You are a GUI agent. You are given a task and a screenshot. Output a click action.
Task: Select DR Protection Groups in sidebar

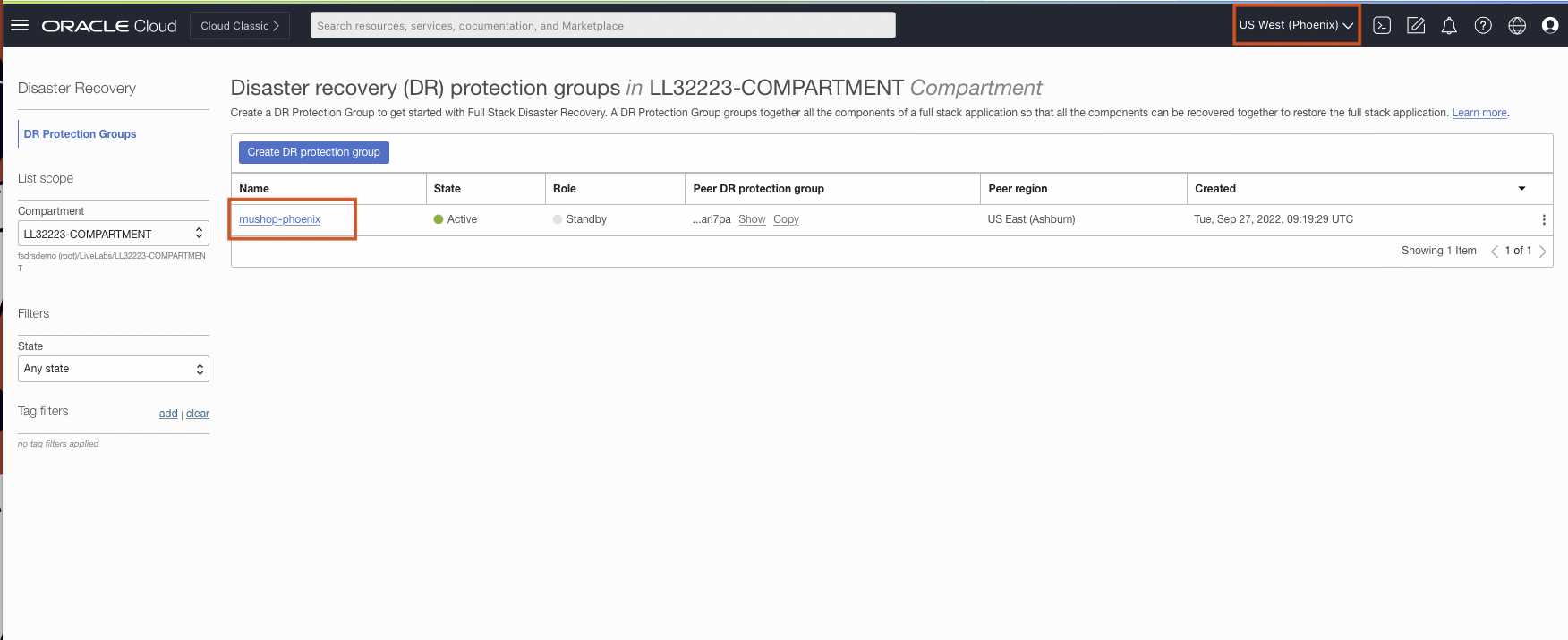coord(80,134)
